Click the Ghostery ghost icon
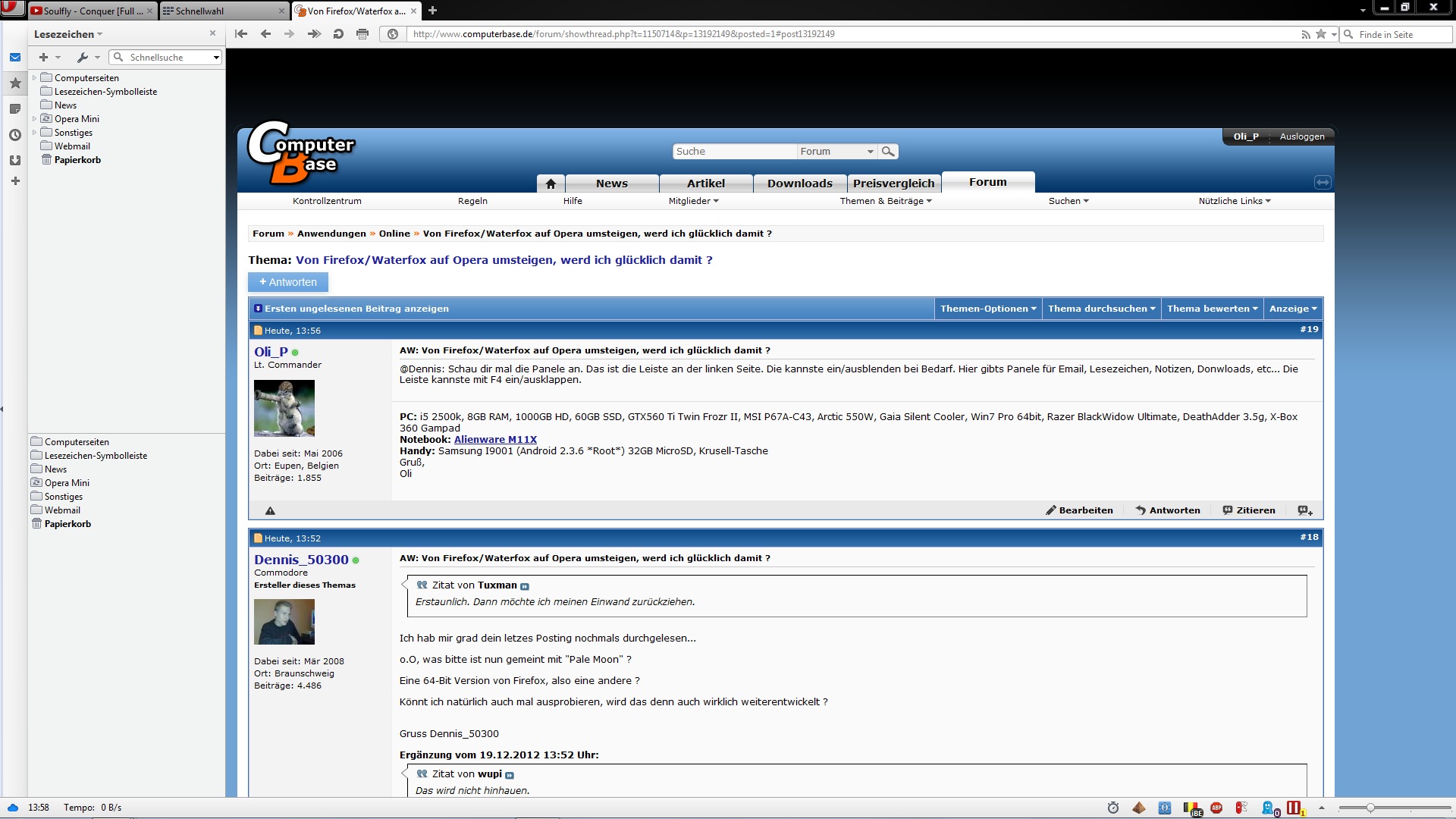The height and width of the screenshot is (819, 1456). pos(1268,808)
